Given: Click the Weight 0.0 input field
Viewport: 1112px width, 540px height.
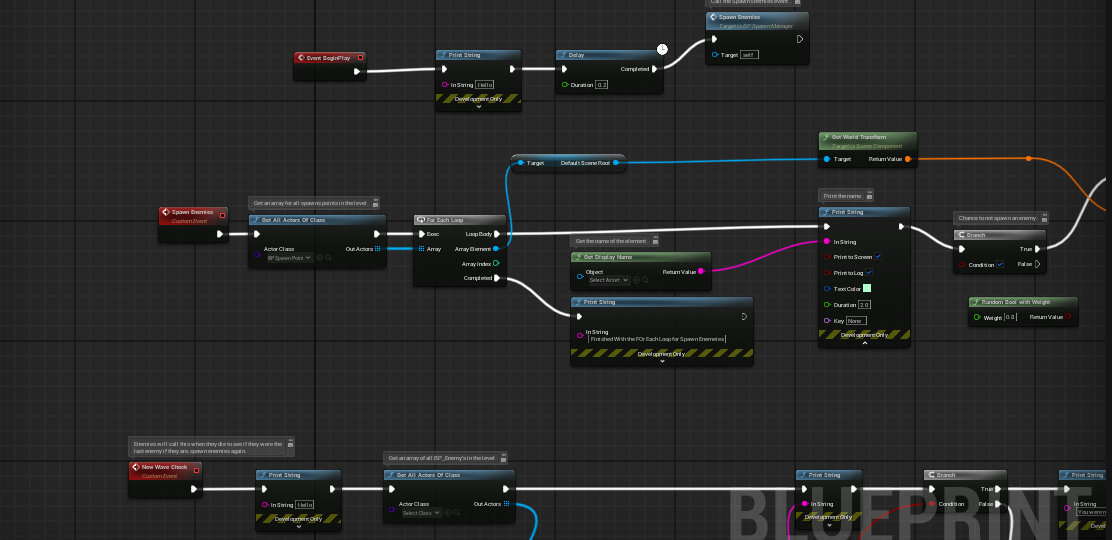Looking at the screenshot, I should click(1011, 317).
